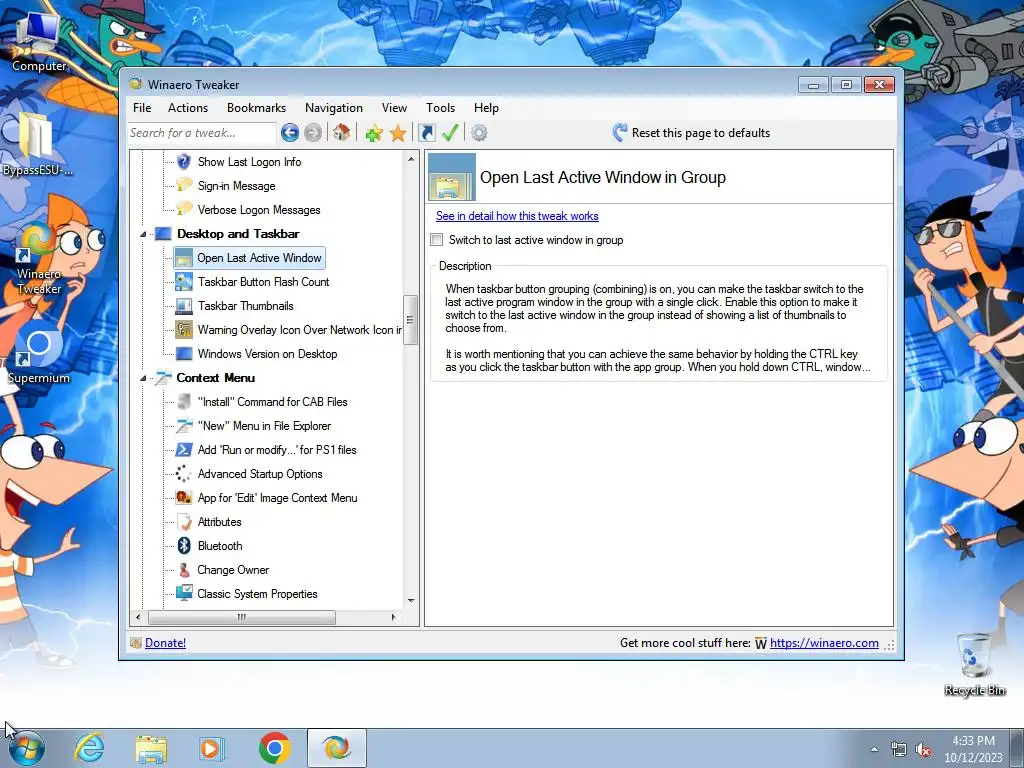Click the Taskbar Button Flash Count icon
The height and width of the screenshot is (768, 1024).
coord(184,281)
